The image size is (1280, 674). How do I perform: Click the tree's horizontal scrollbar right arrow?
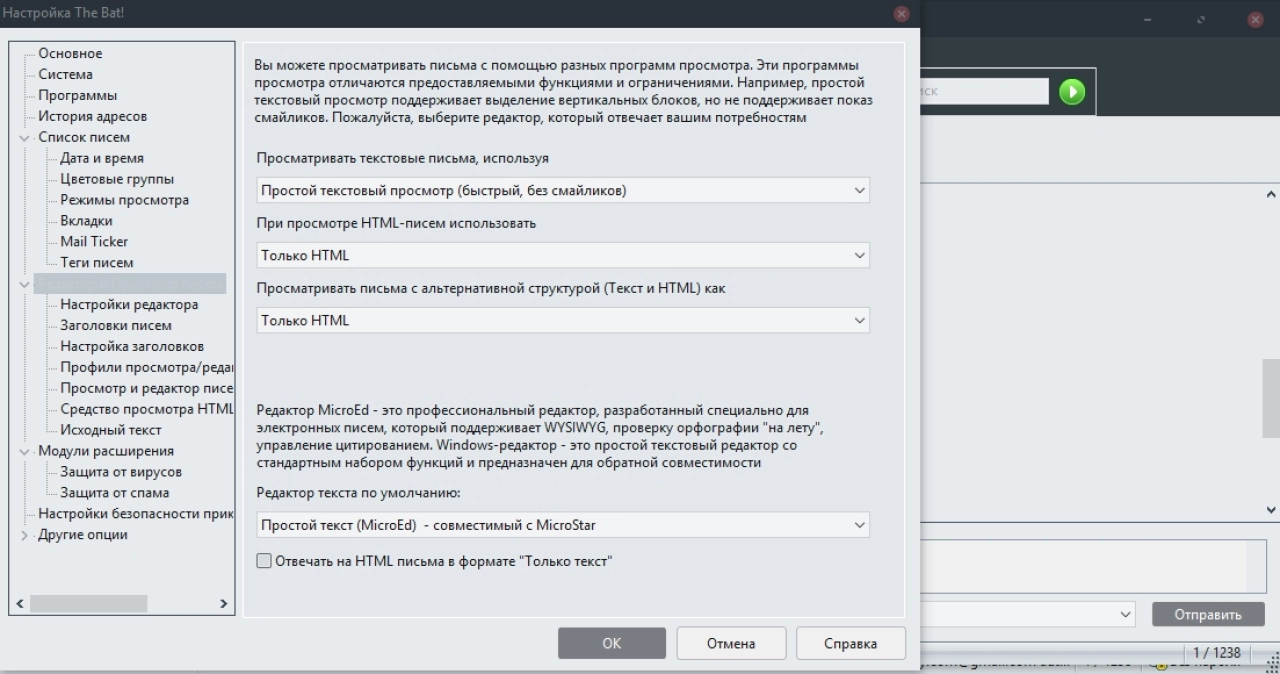point(224,604)
